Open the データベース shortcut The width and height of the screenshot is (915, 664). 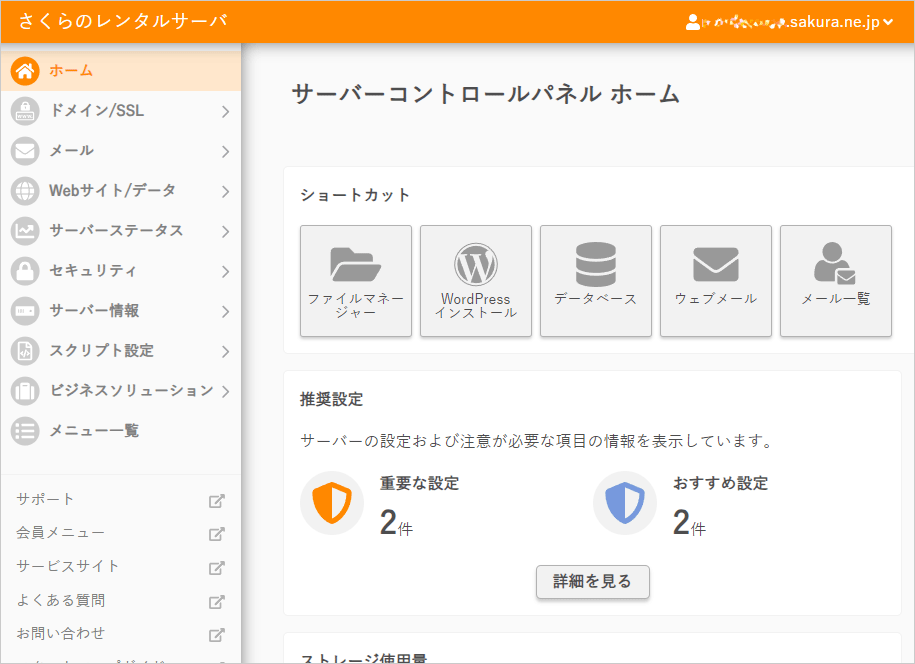[596, 281]
